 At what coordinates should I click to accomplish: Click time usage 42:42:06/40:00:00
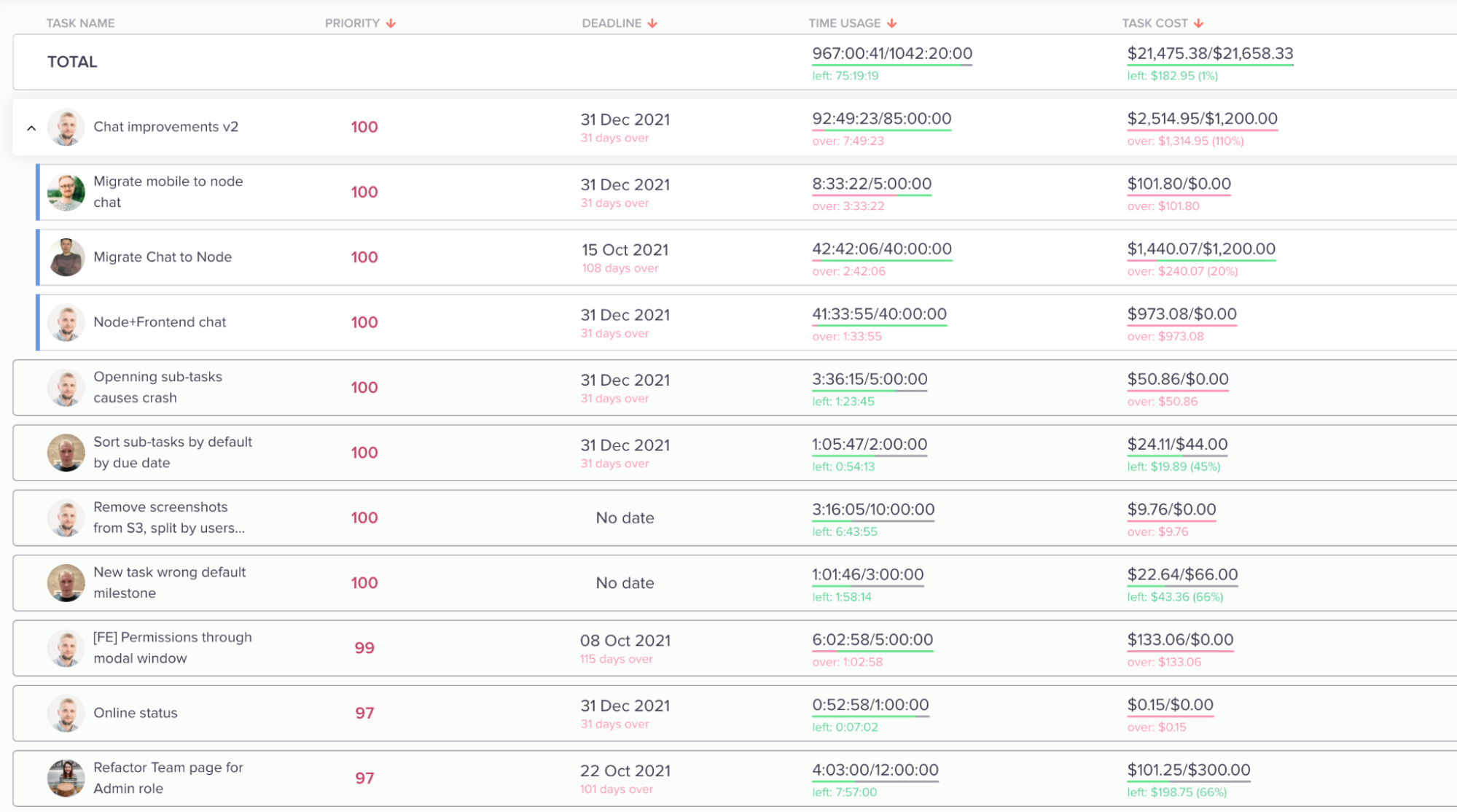[882, 249]
